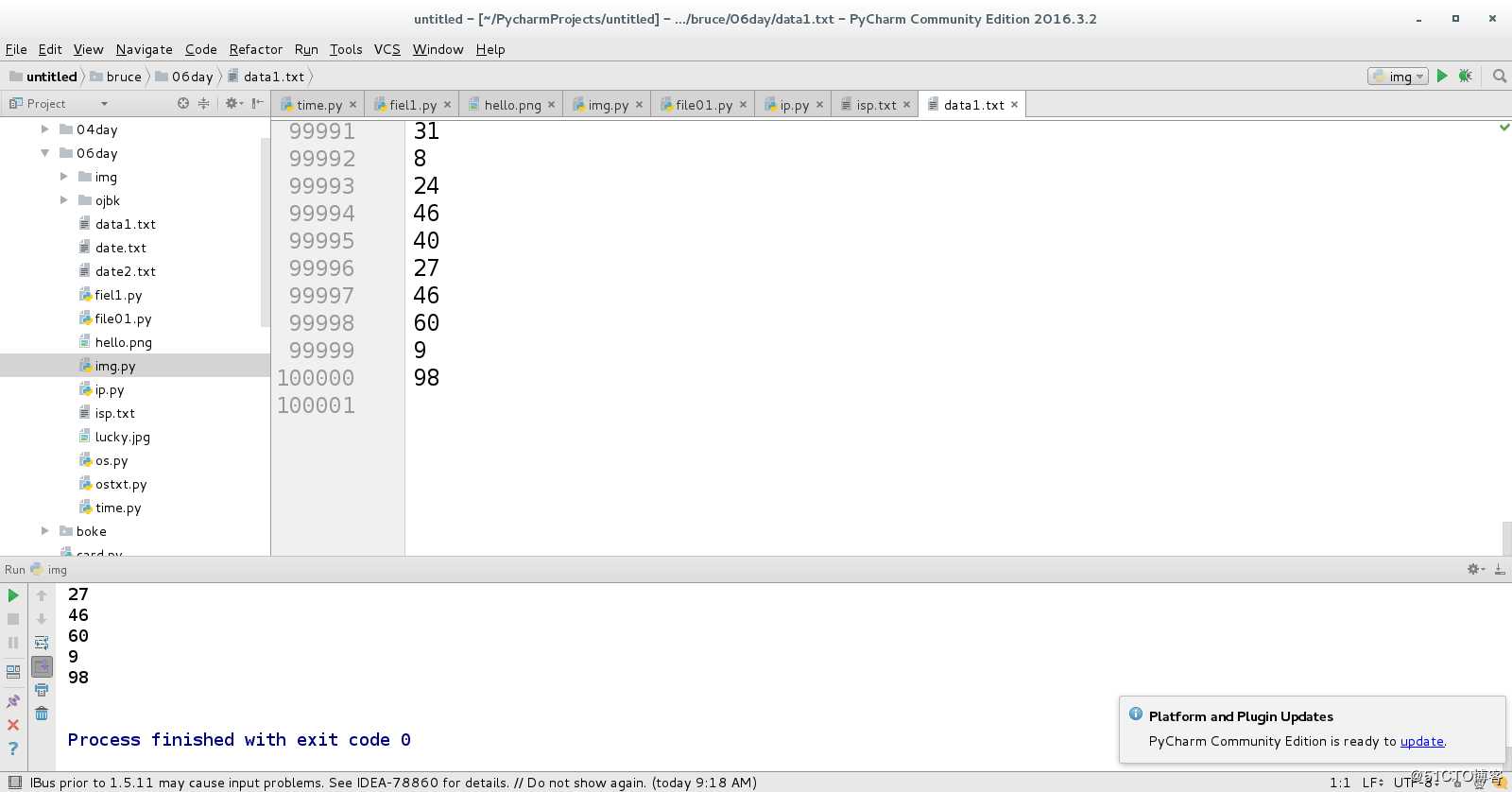
Task: Select data1.txt in the project tree
Action: 125,224
